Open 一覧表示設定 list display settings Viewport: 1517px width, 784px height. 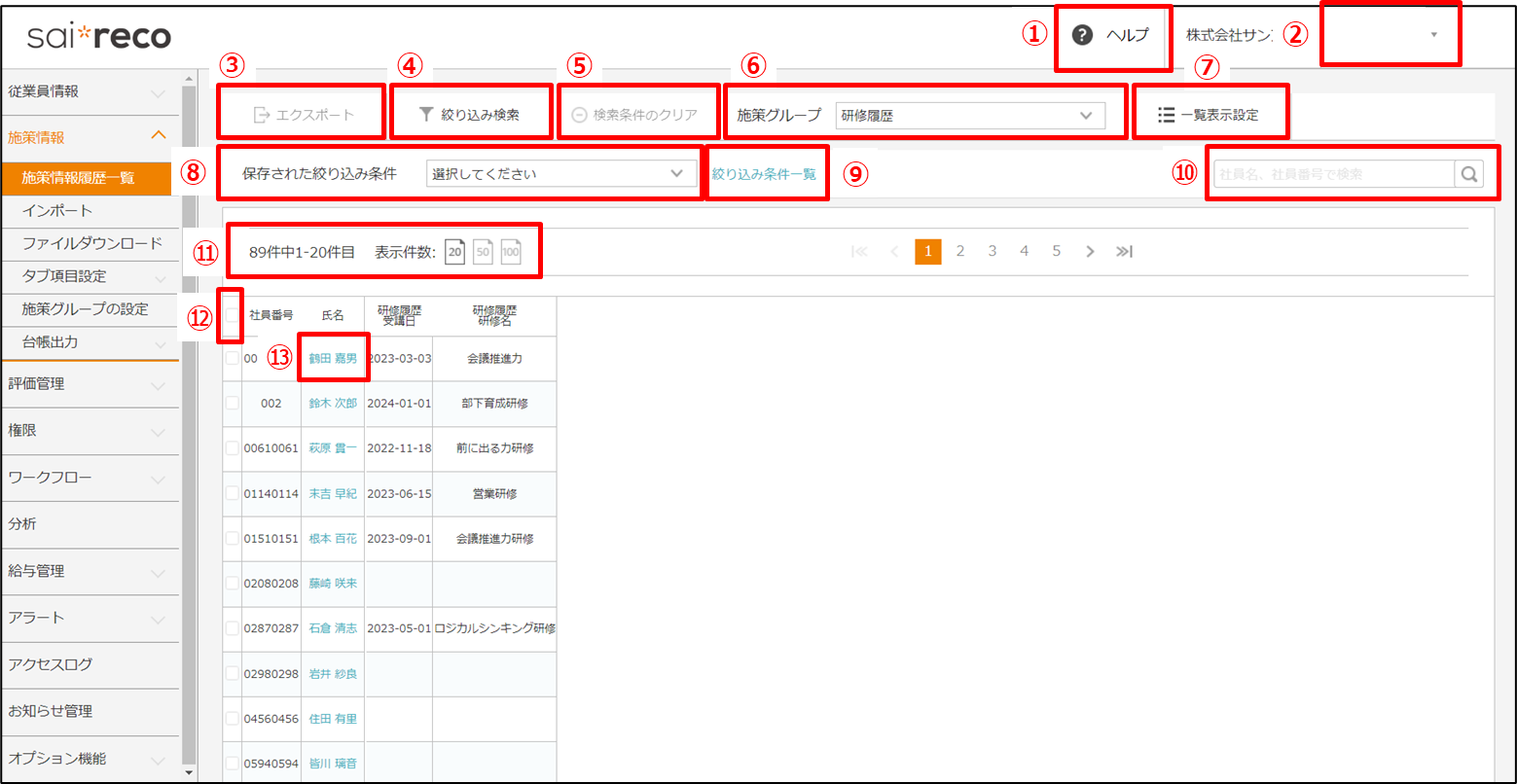coord(1210,115)
